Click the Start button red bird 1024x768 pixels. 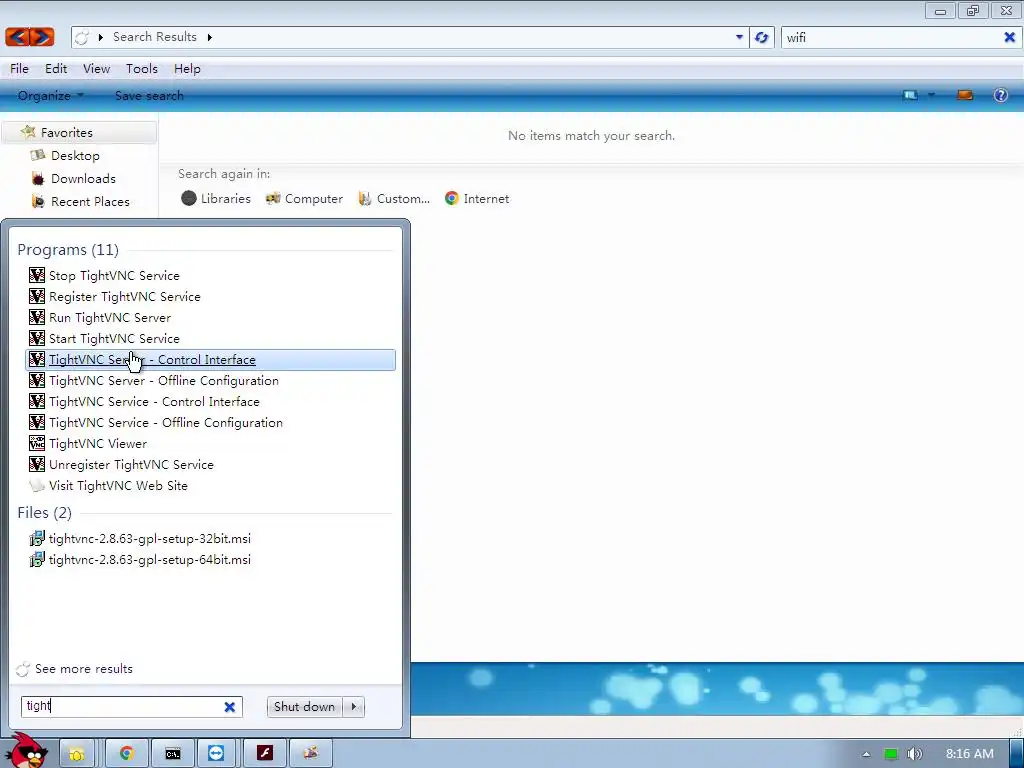pos(27,752)
